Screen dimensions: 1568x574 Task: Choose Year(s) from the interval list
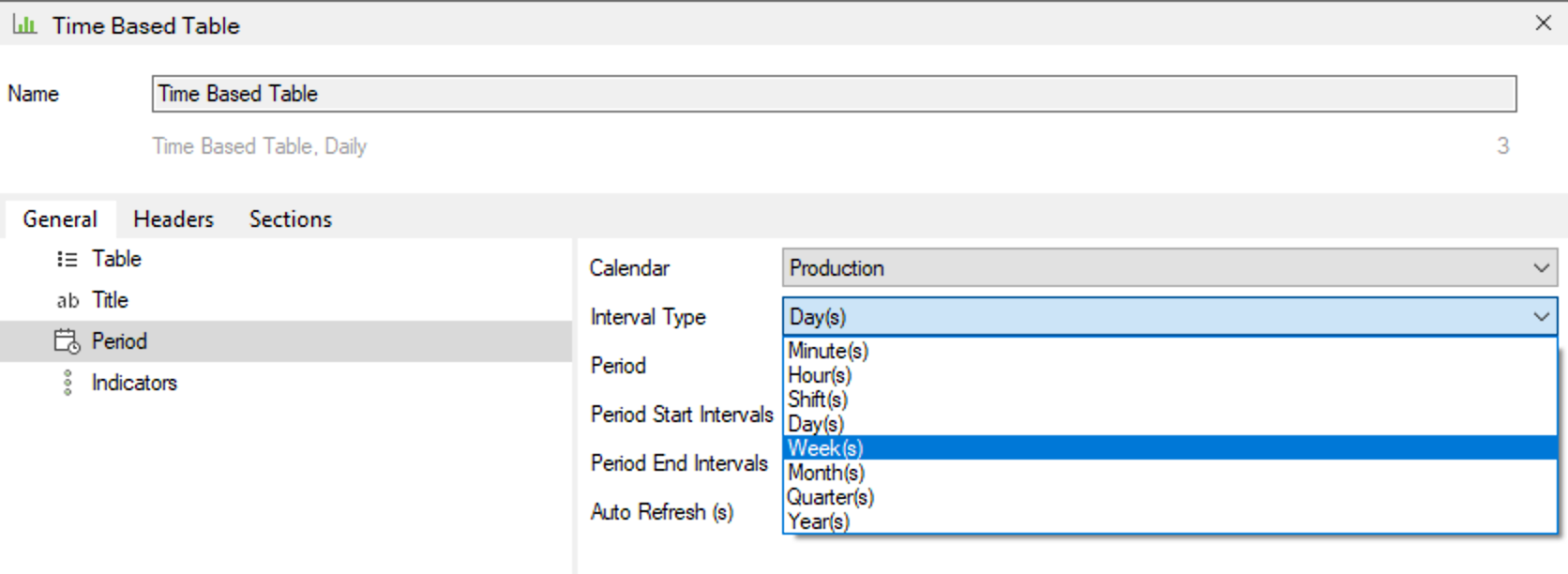tap(1169, 521)
